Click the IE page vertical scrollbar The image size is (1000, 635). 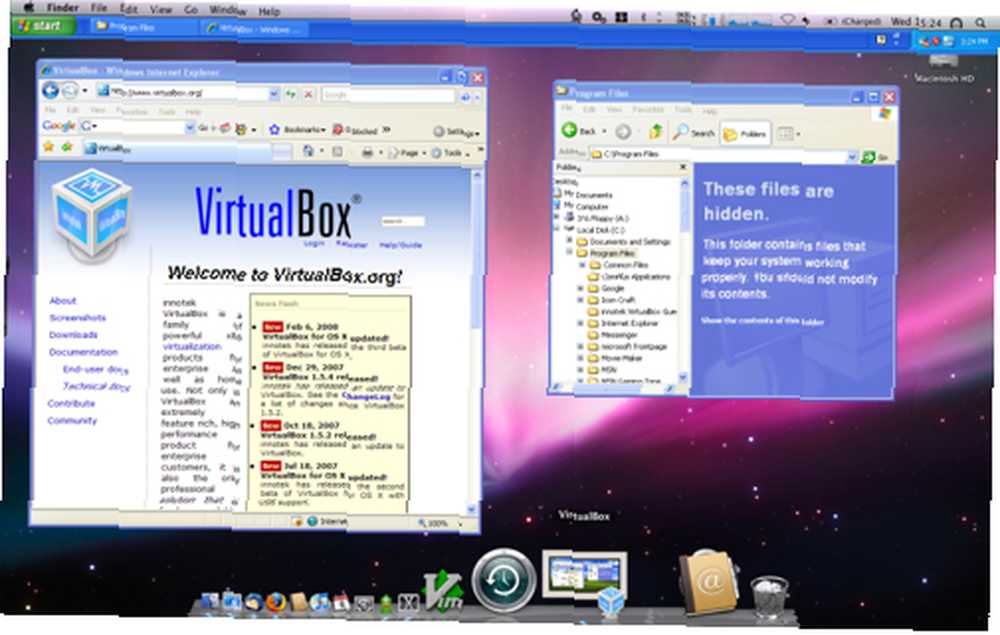(x=474, y=341)
